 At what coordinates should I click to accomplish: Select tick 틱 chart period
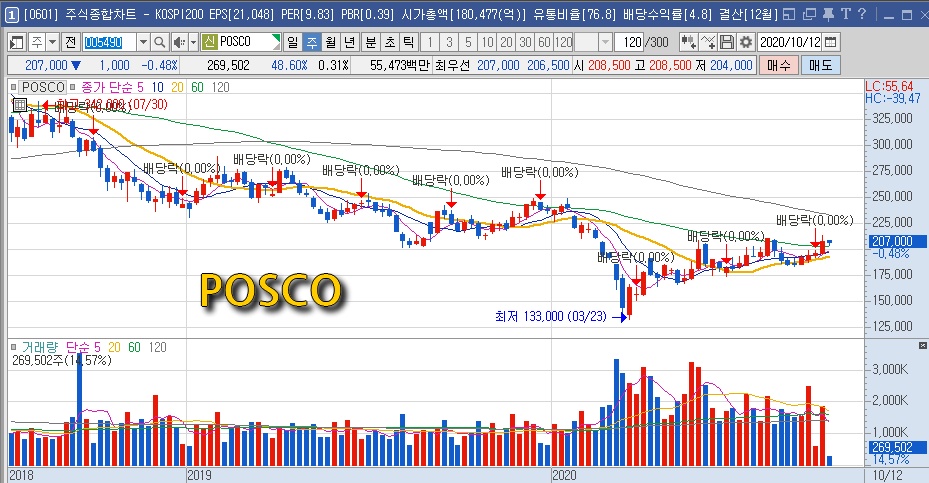[x=409, y=42]
